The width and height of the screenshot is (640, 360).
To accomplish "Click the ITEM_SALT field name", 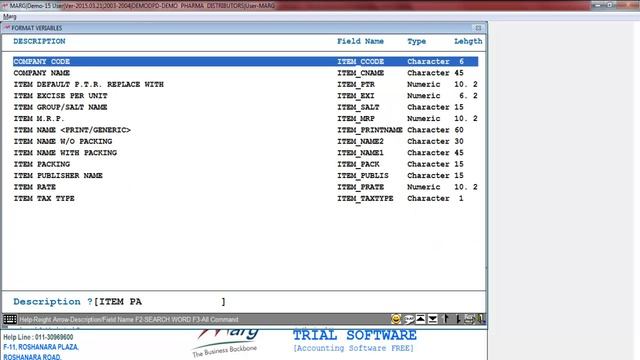I will pyautogui.click(x=358, y=107).
